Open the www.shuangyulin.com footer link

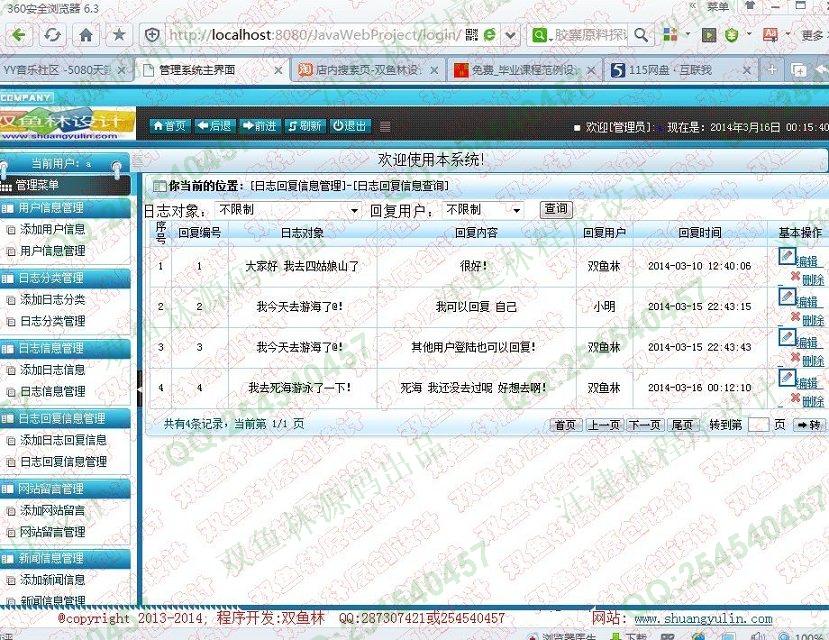703,619
